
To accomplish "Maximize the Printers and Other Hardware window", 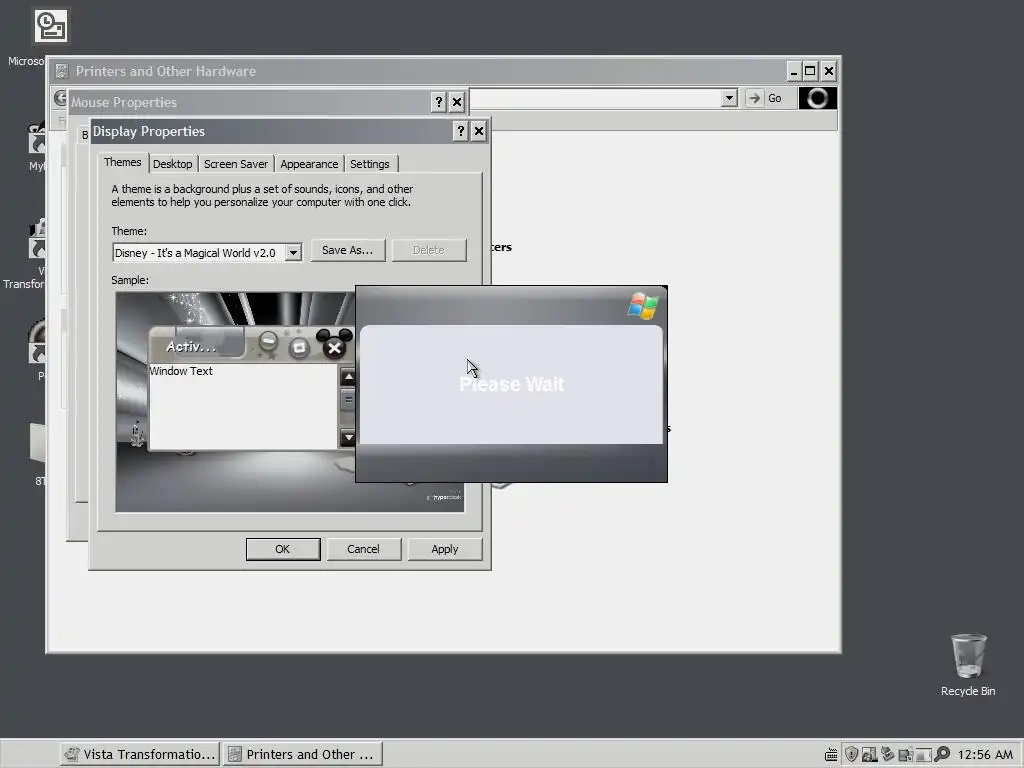I will pyautogui.click(x=810, y=71).
